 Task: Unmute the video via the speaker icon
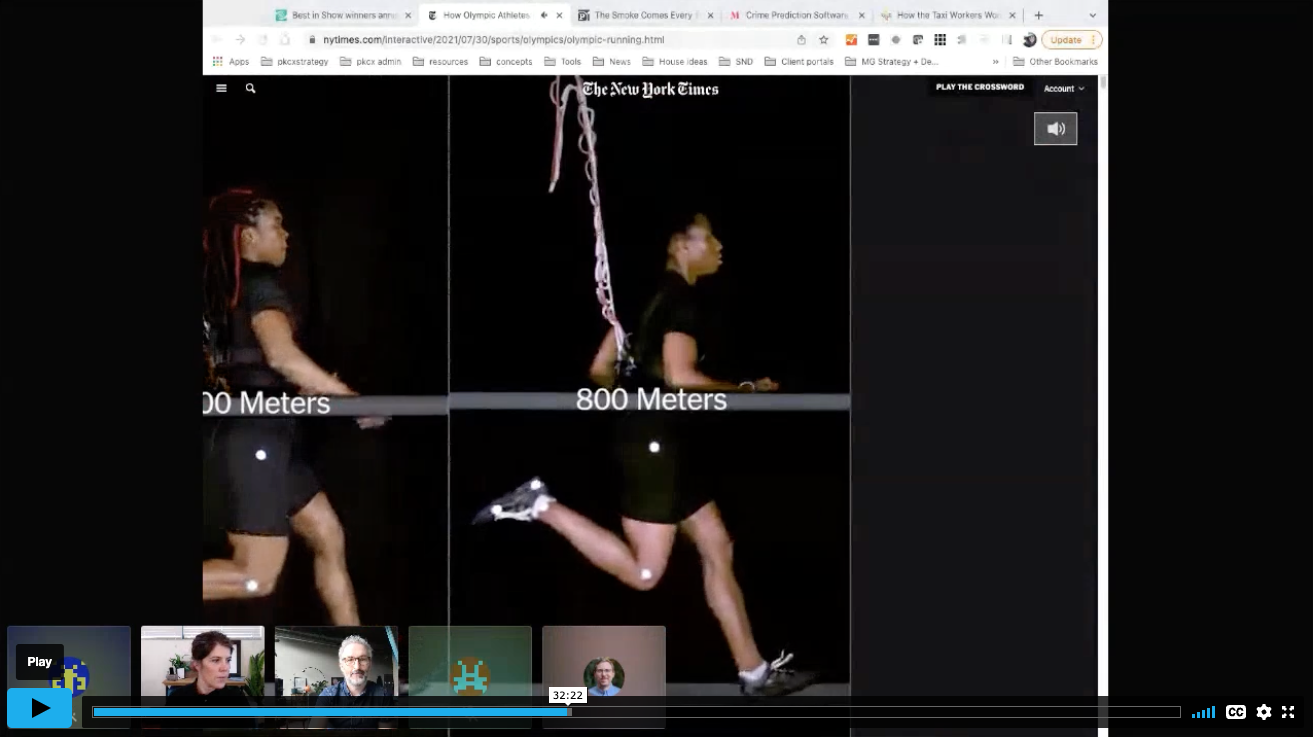pyautogui.click(x=1055, y=128)
